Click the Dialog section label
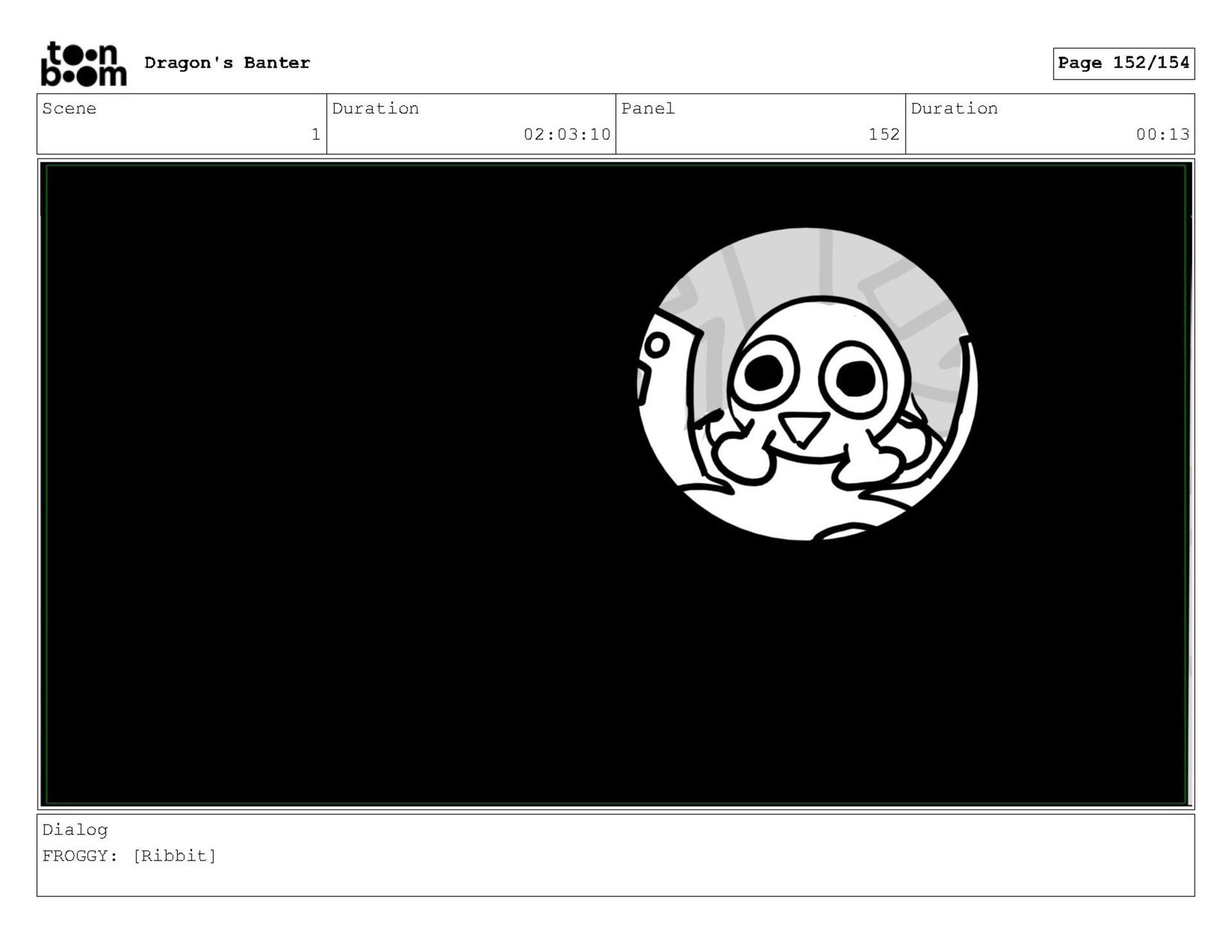This screenshot has width=1232, height=952. pos(74,829)
